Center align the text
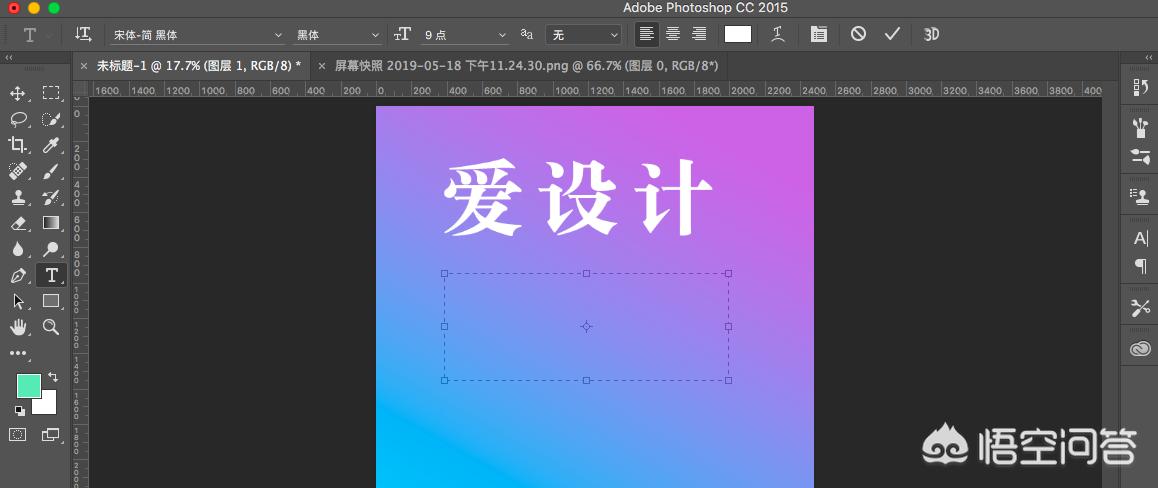1158x488 pixels. pyautogui.click(x=673, y=34)
